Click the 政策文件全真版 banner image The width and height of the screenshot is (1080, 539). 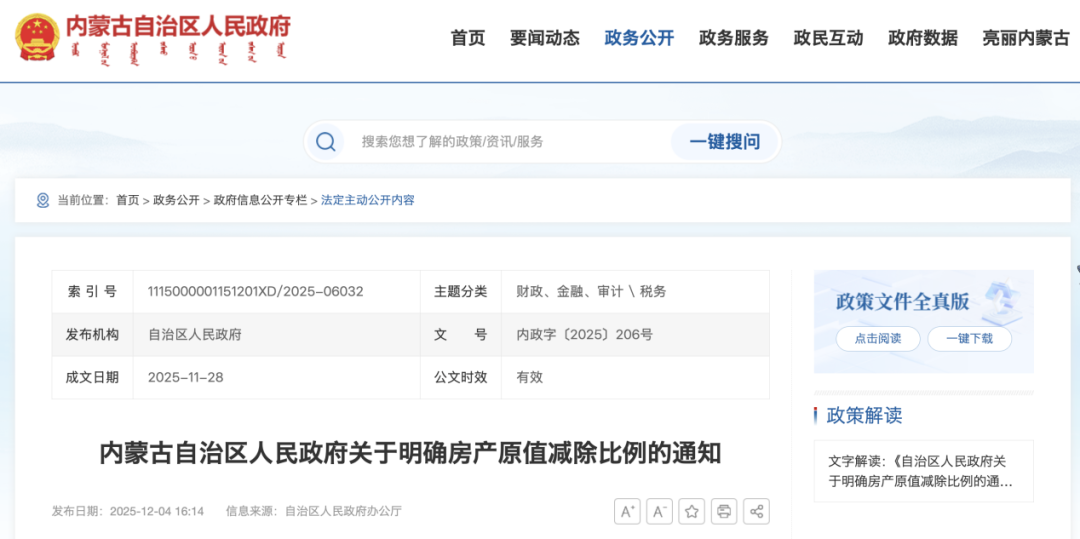922,301
